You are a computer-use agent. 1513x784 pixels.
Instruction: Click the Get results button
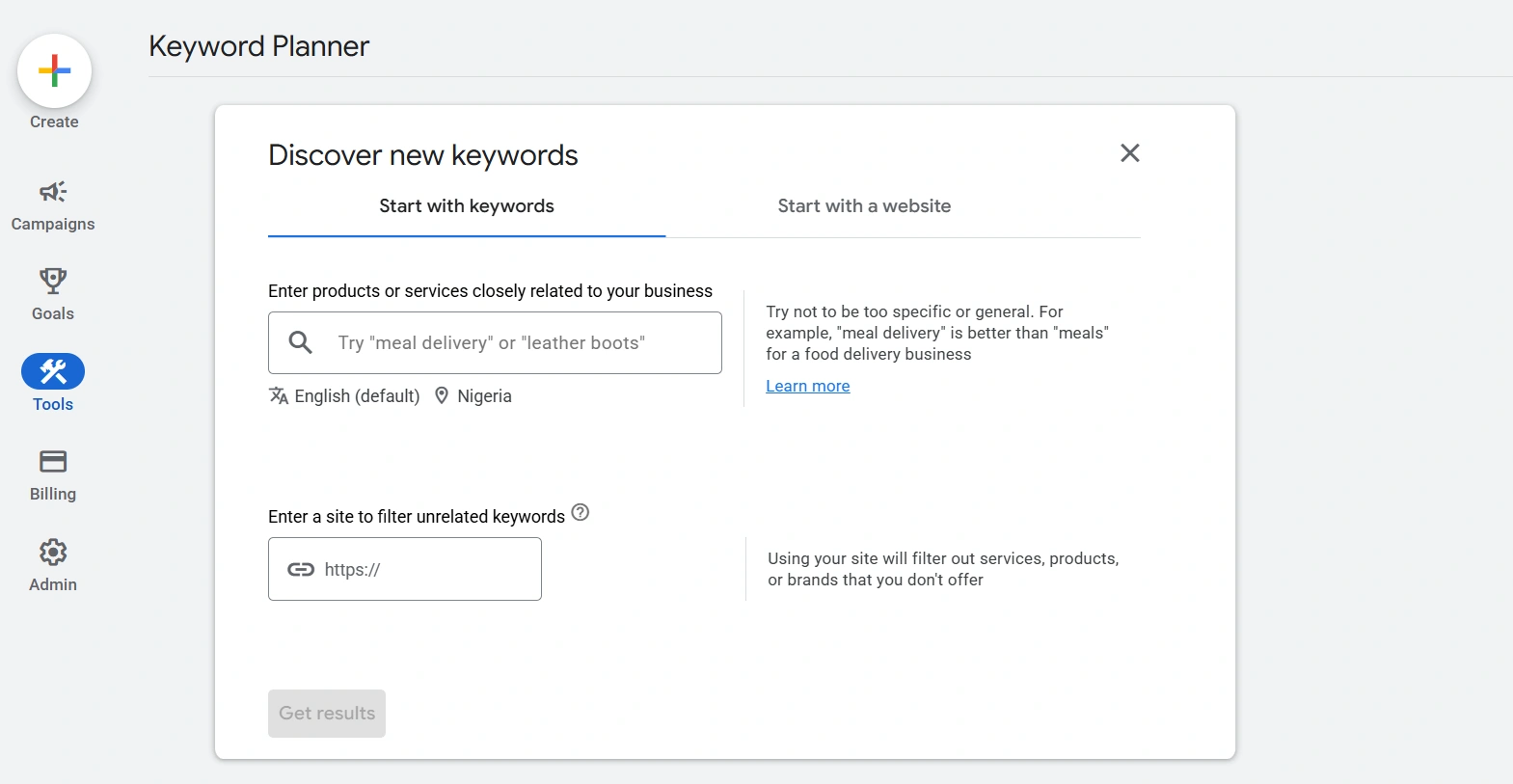tap(327, 714)
